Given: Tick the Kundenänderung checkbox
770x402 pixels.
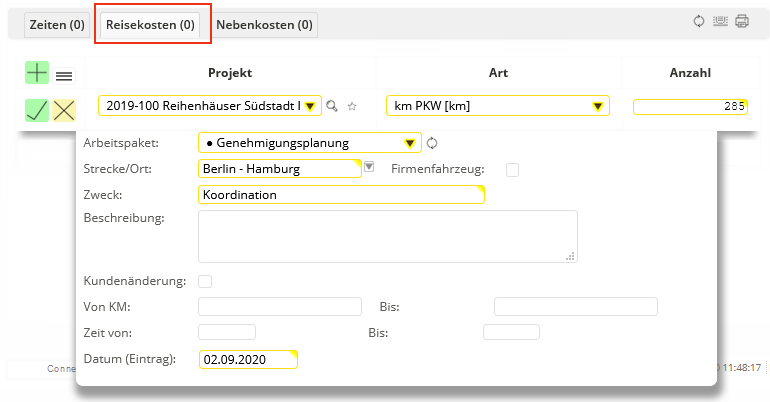Looking at the screenshot, I should pyautogui.click(x=205, y=281).
